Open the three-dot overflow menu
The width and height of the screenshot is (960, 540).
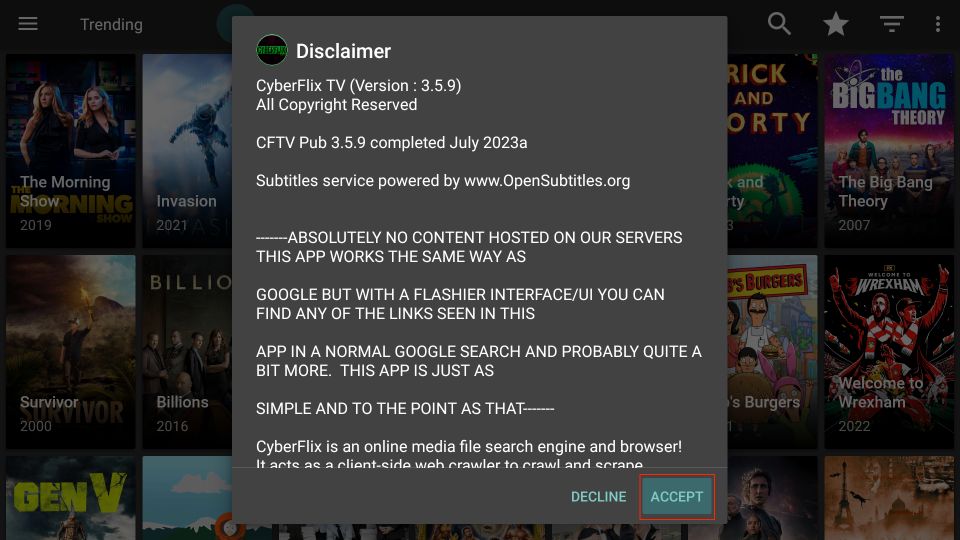click(x=937, y=24)
